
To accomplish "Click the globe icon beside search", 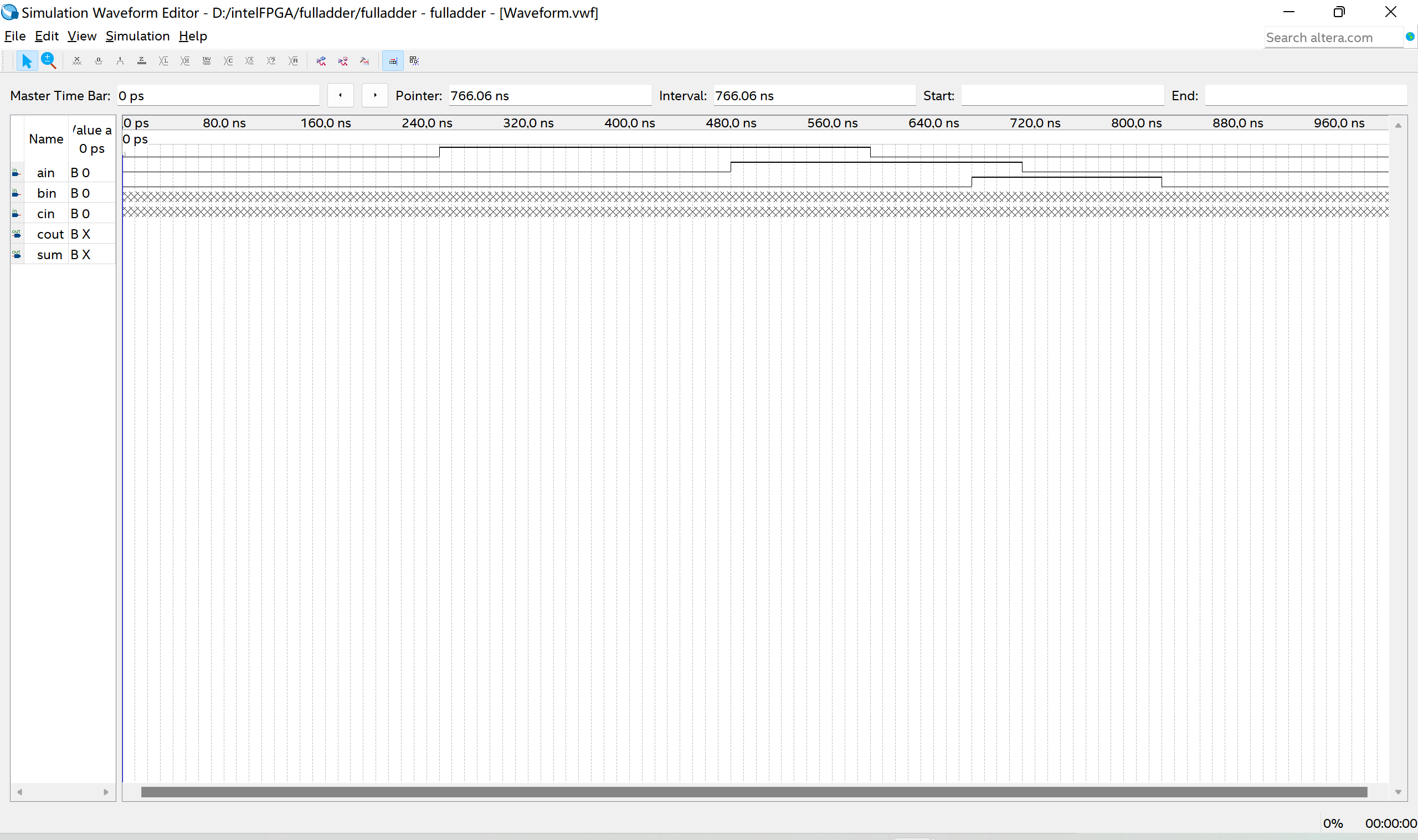I will [1410, 37].
